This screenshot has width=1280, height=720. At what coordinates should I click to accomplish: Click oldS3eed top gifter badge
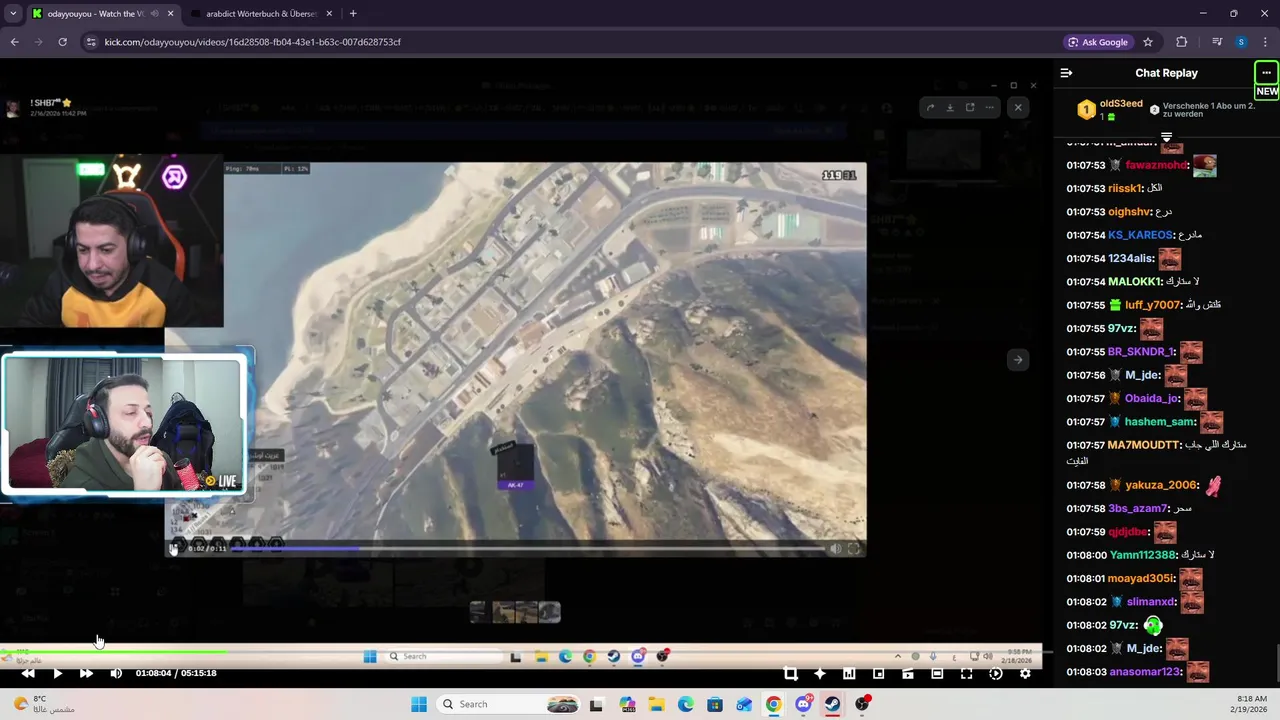click(x=1086, y=110)
